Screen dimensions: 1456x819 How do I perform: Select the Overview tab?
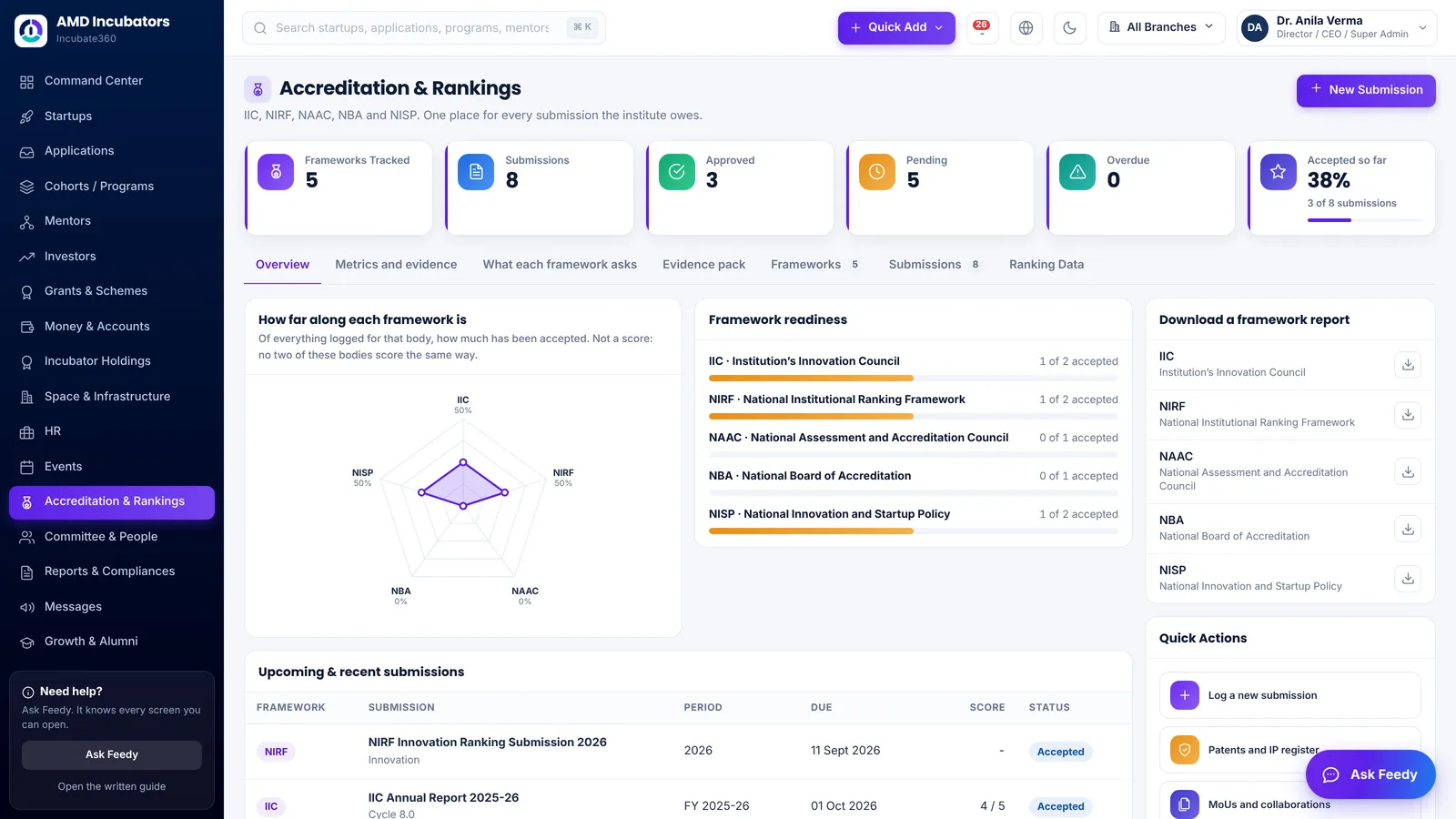282,265
